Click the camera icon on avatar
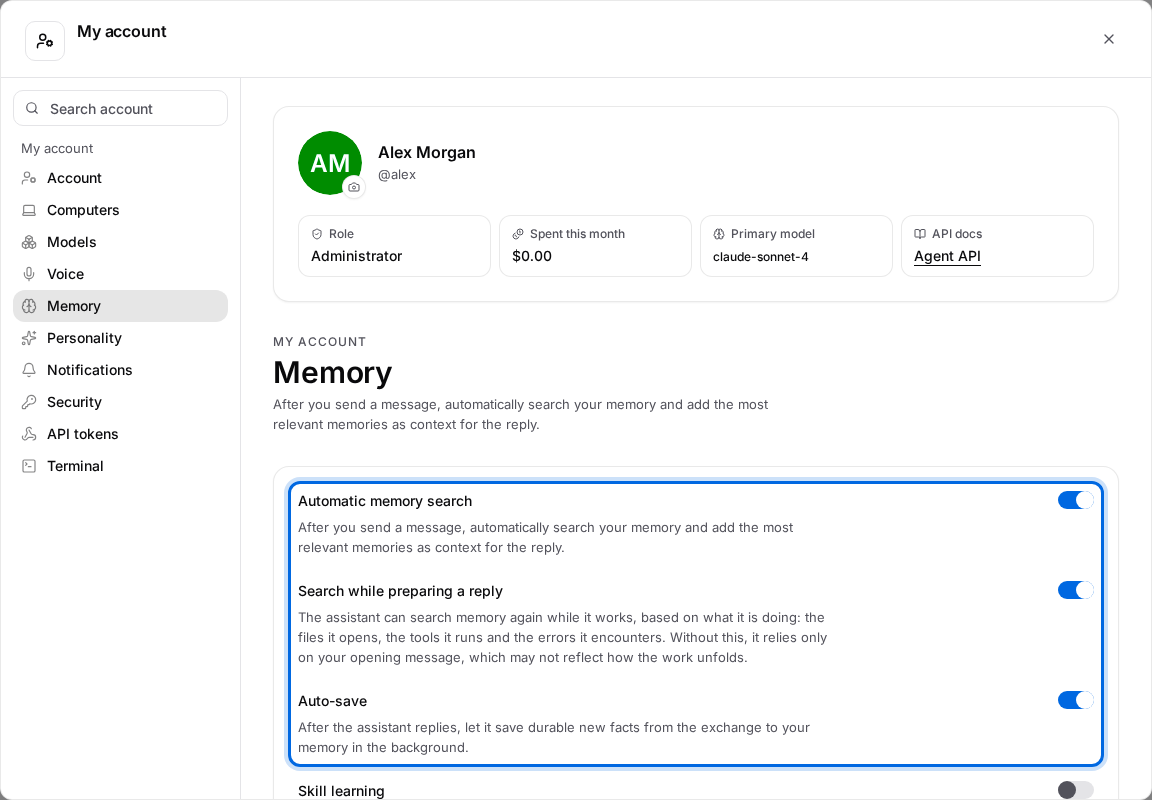 coord(353,187)
